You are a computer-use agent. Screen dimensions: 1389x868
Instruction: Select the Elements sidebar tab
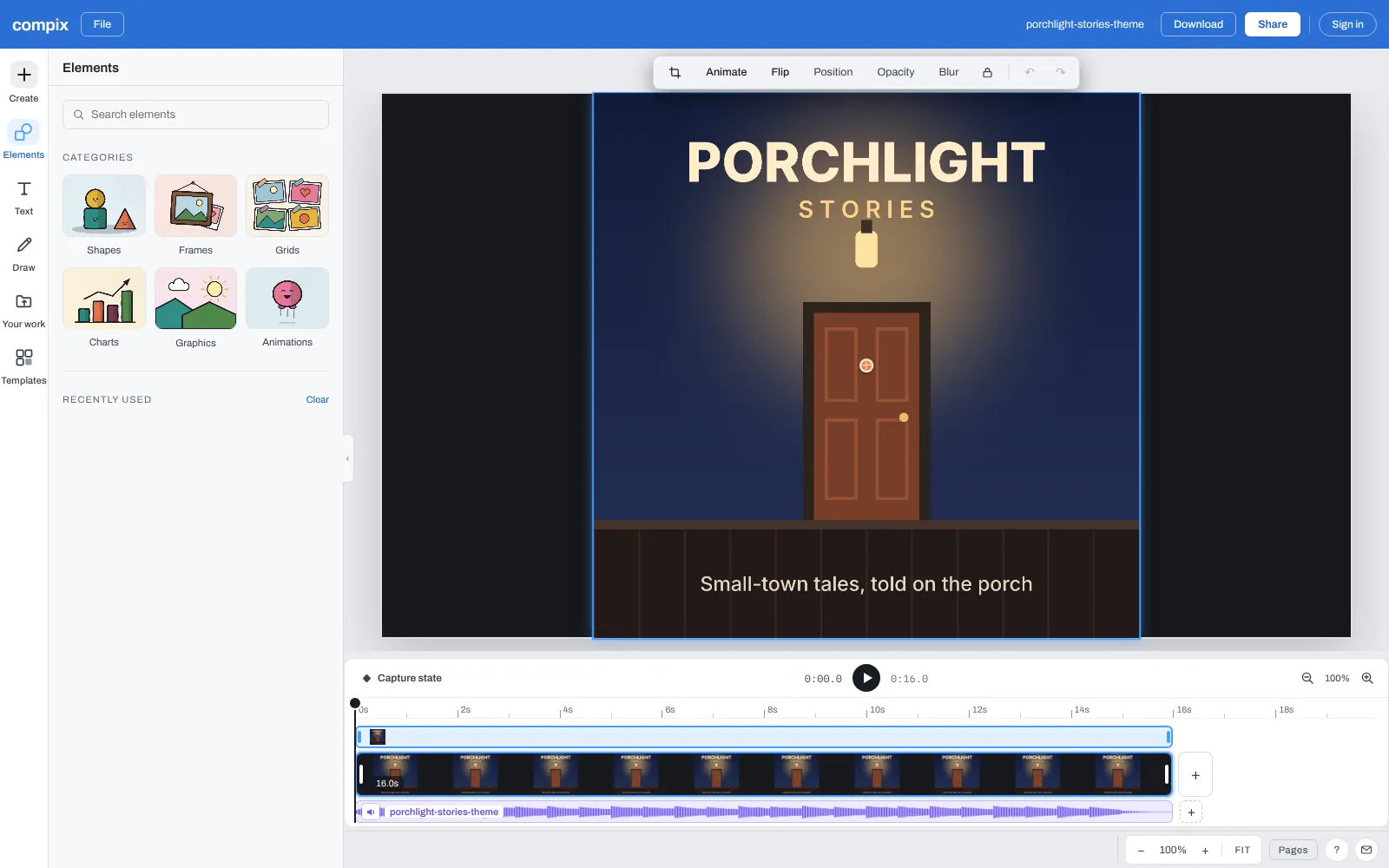(23, 139)
